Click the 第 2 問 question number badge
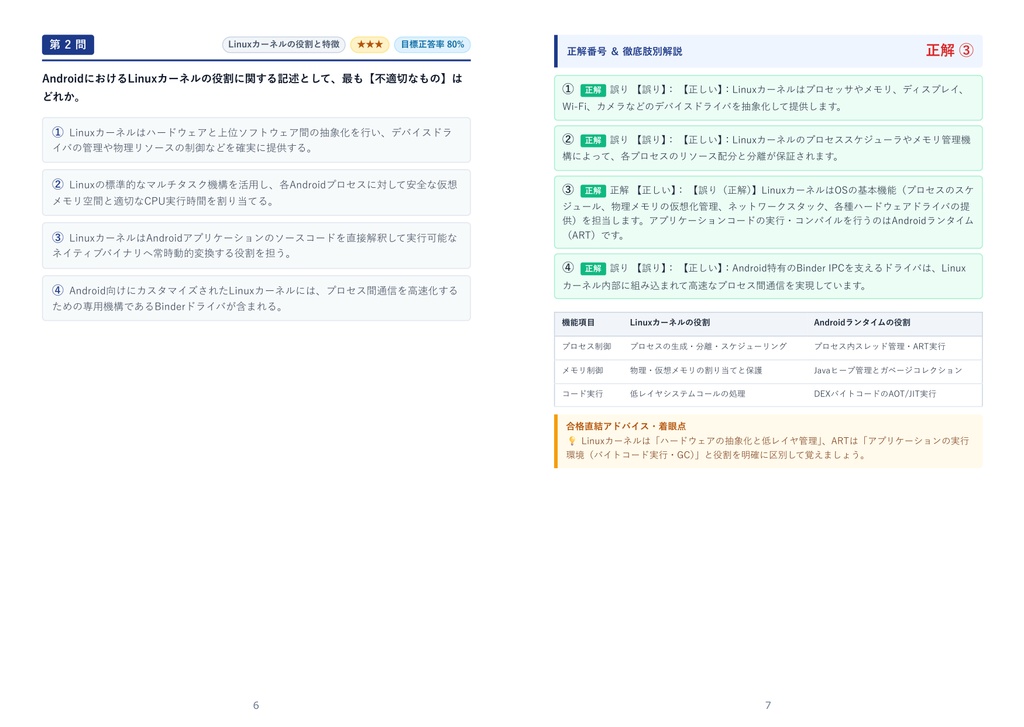This screenshot has width=1024, height=727. 68,44
